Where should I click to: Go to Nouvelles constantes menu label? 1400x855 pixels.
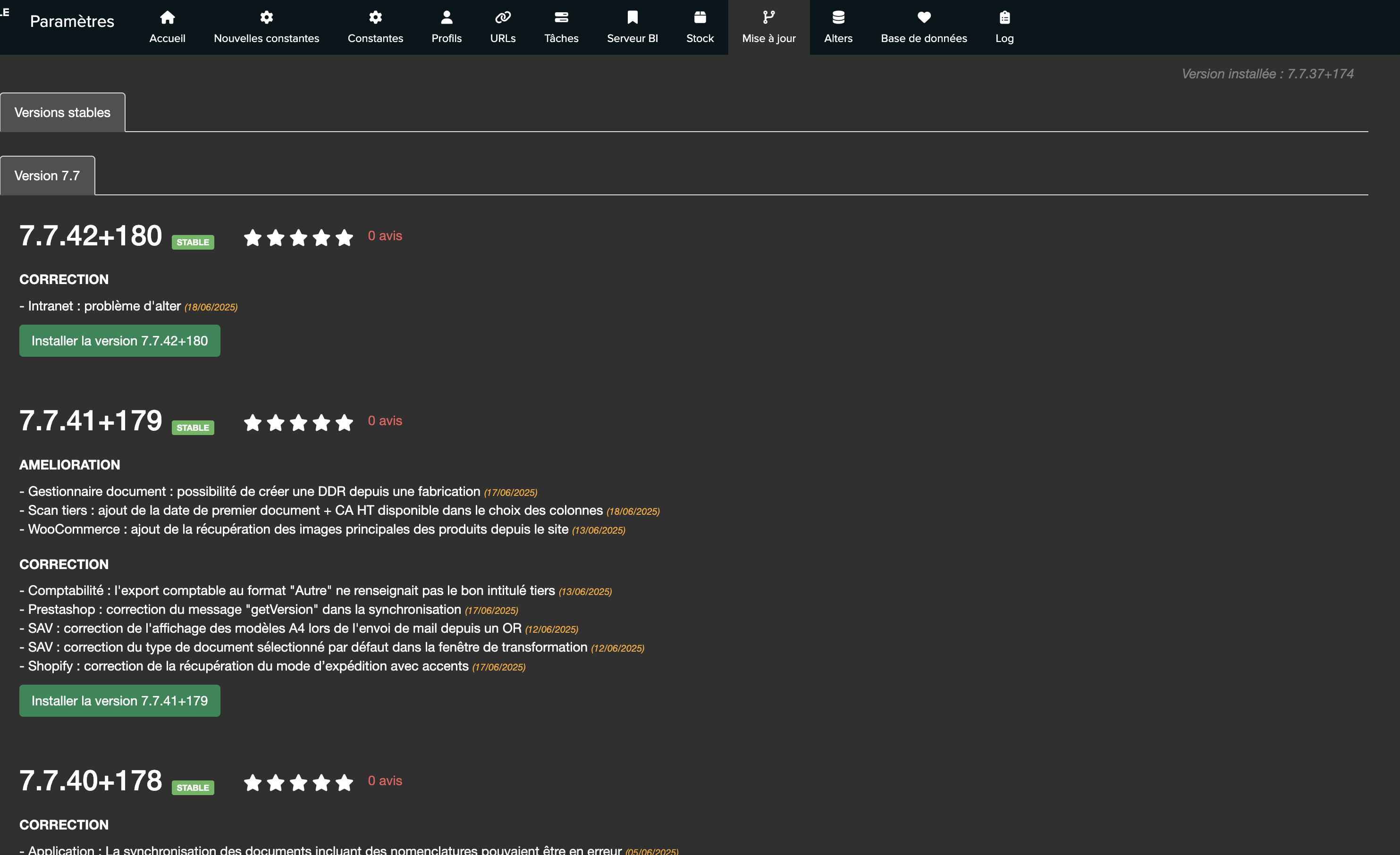click(x=267, y=38)
